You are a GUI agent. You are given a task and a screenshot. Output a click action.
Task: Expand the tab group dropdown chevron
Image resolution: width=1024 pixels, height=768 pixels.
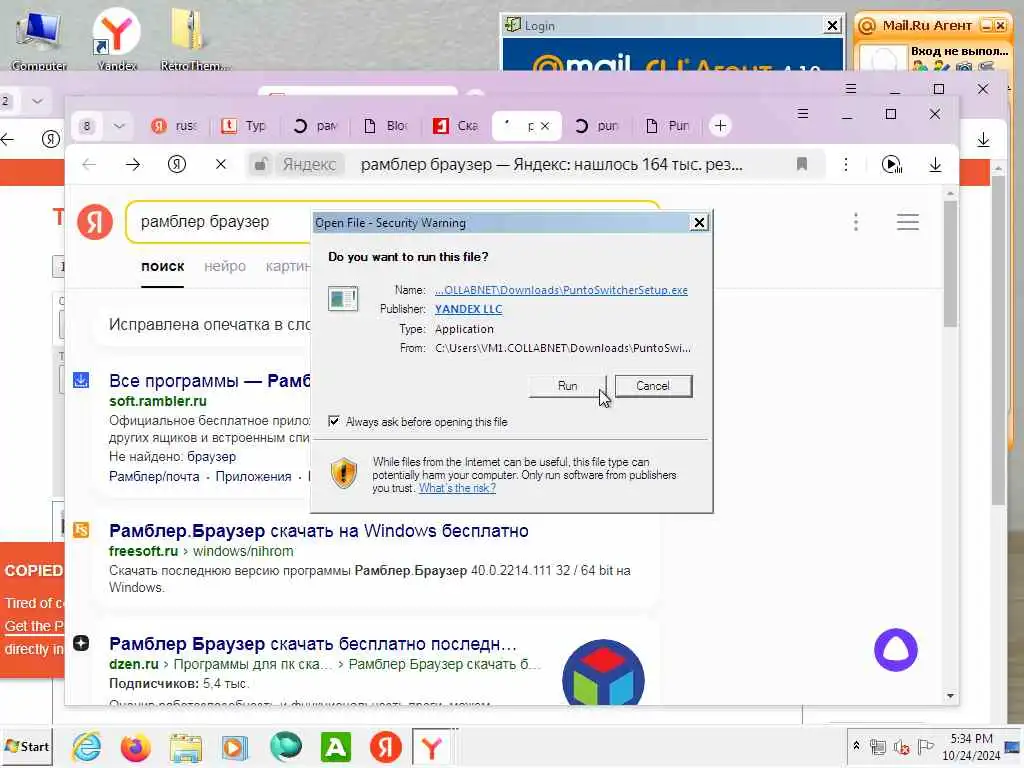click(x=119, y=125)
